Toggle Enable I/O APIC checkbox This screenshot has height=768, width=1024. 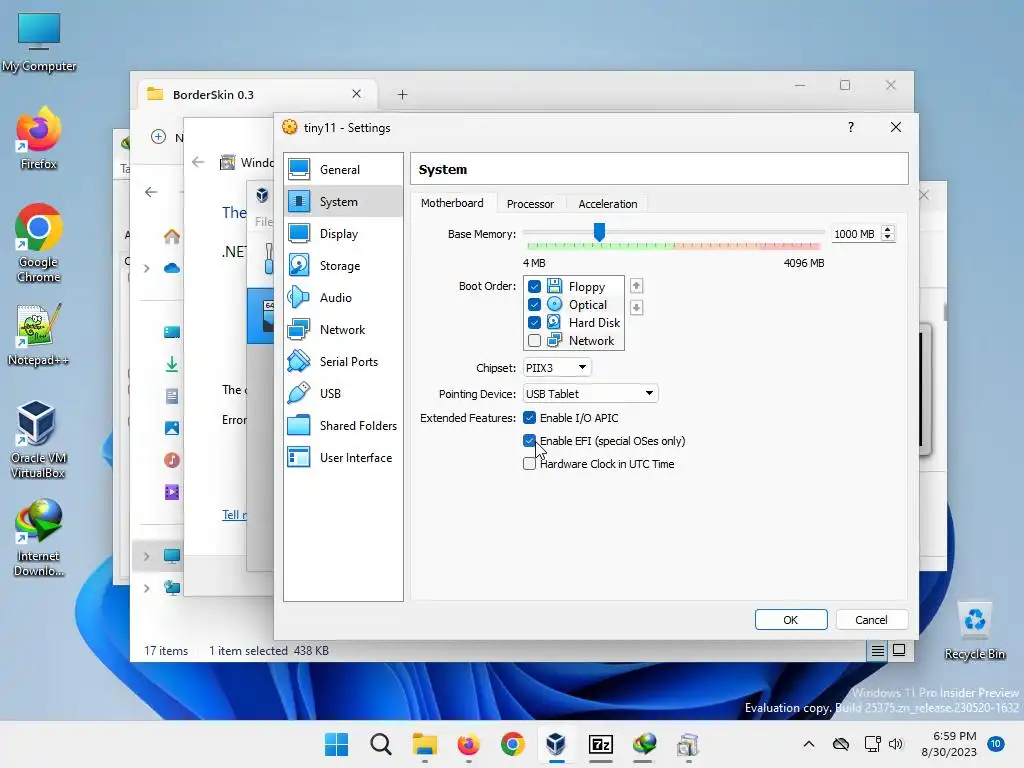tap(530, 418)
